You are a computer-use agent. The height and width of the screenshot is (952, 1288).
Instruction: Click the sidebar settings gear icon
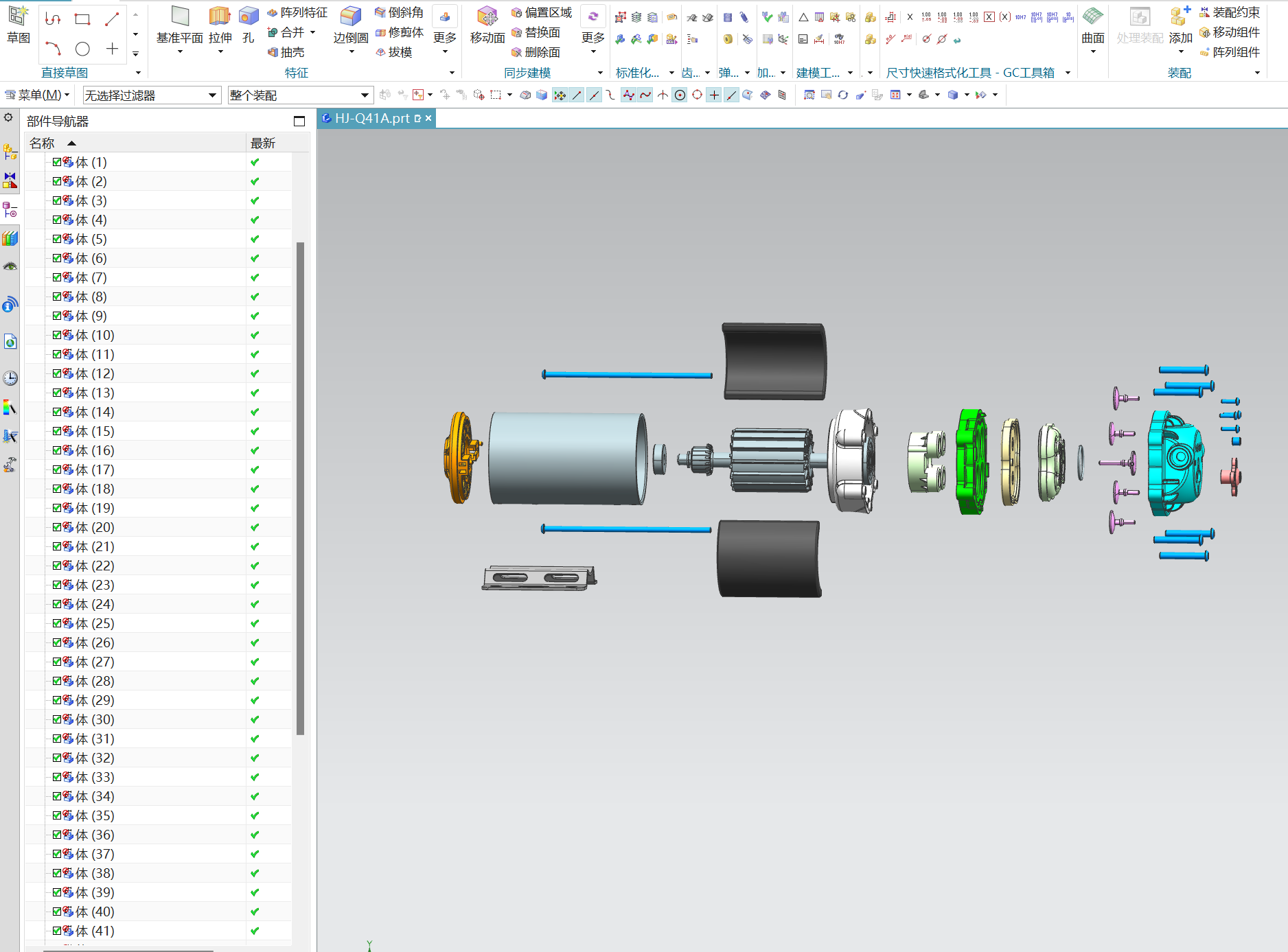(x=8, y=117)
